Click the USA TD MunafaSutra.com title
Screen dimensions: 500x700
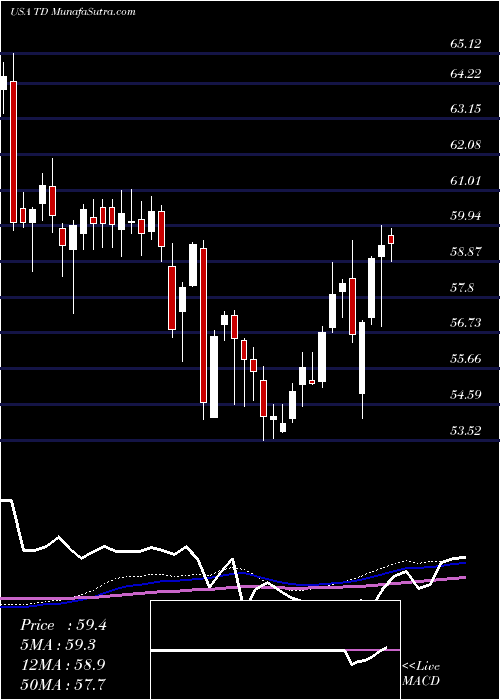point(72,12)
